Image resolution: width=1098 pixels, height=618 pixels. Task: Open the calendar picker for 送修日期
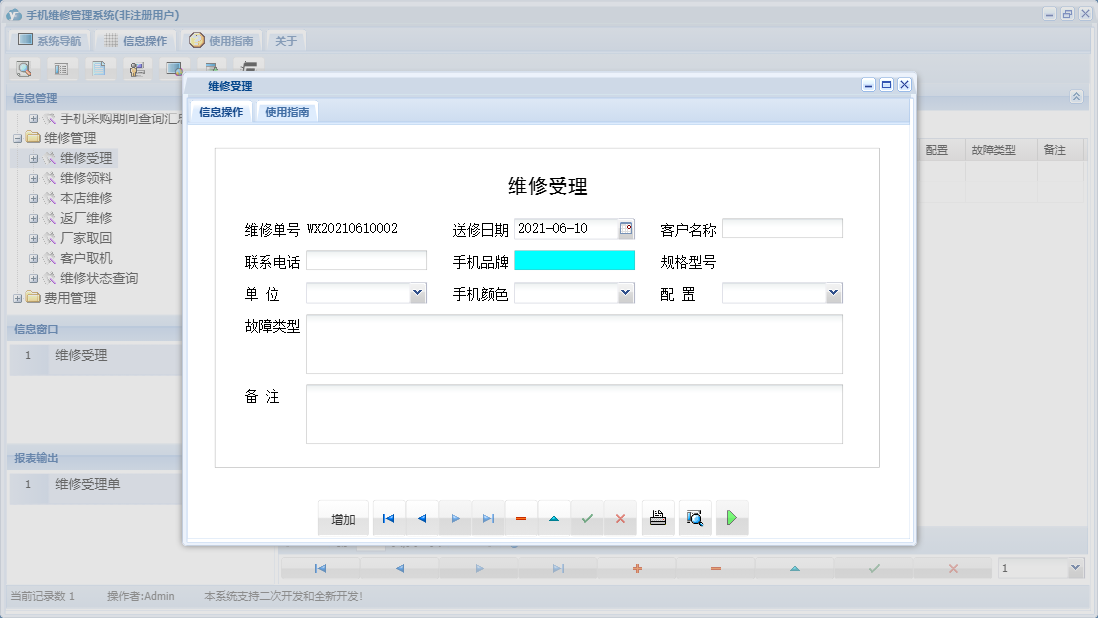(x=626, y=229)
